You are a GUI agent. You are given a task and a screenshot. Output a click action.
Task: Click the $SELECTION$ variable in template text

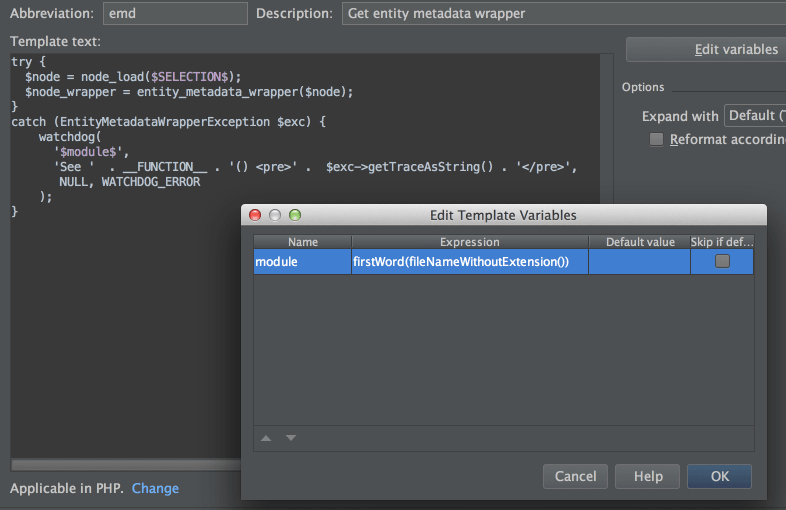(189, 77)
